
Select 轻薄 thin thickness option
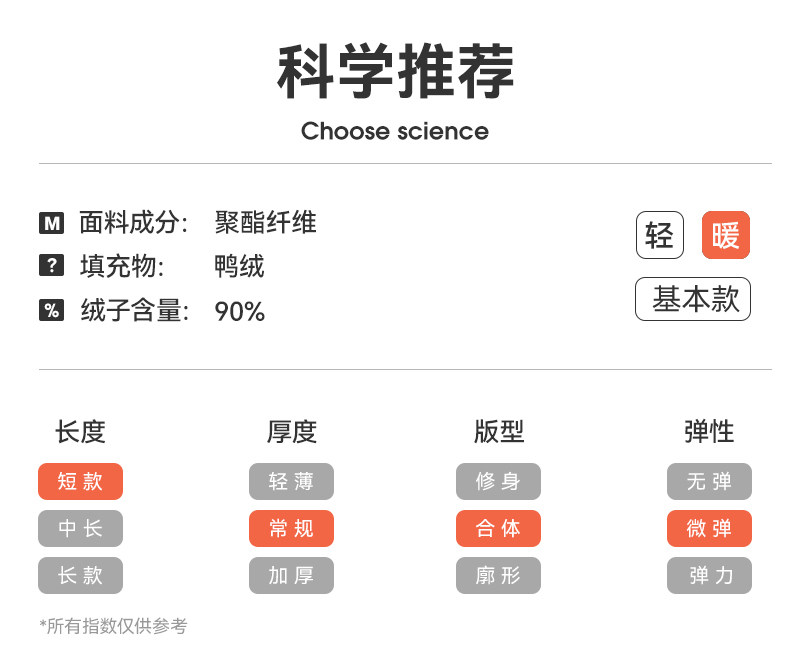(x=291, y=481)
